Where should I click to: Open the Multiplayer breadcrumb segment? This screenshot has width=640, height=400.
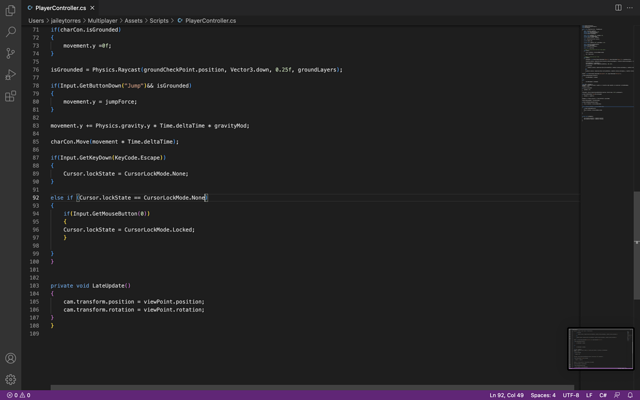pos(102,20)
